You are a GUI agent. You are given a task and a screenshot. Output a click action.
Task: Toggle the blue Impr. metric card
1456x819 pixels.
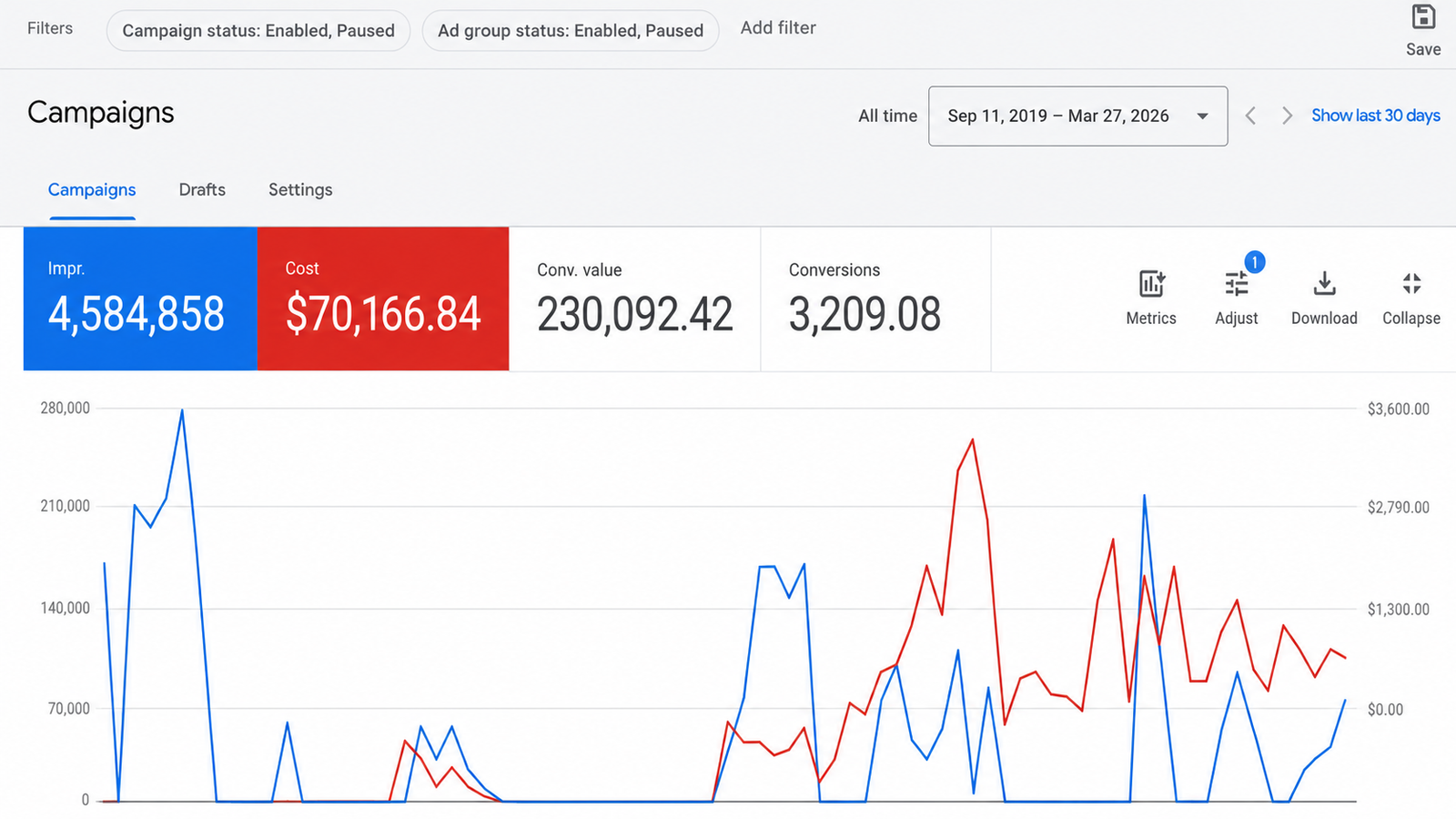tap(140, 298)
